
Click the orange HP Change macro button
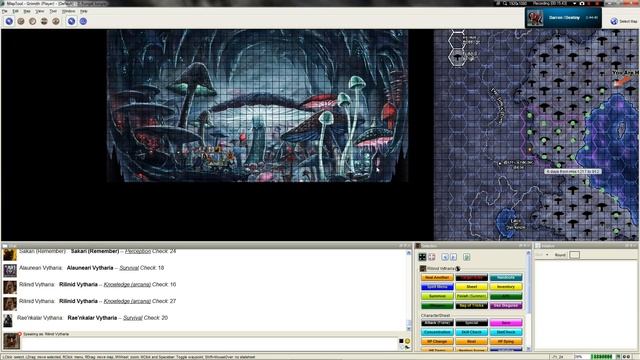point(437,342)
